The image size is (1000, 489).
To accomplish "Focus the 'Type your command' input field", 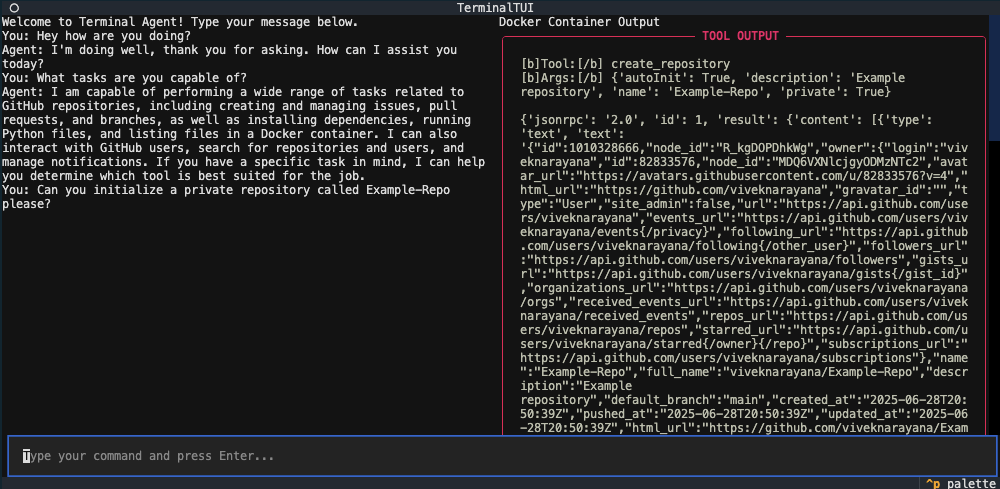I will (x=502, y=456).
